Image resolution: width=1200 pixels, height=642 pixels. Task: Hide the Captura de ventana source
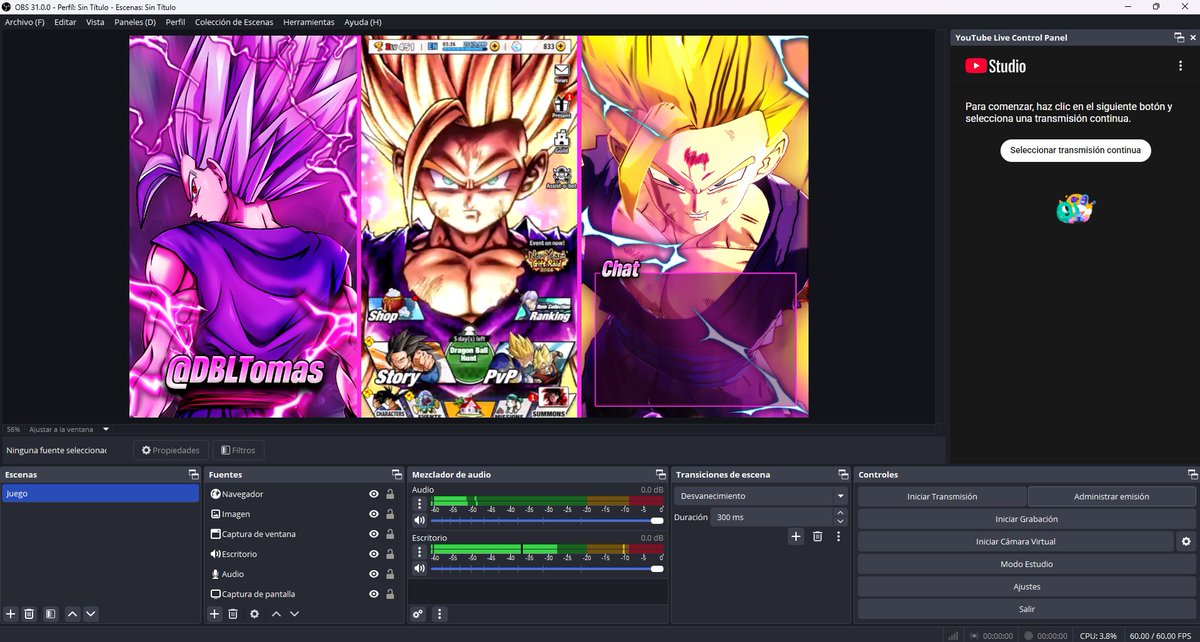click(374, 534)
